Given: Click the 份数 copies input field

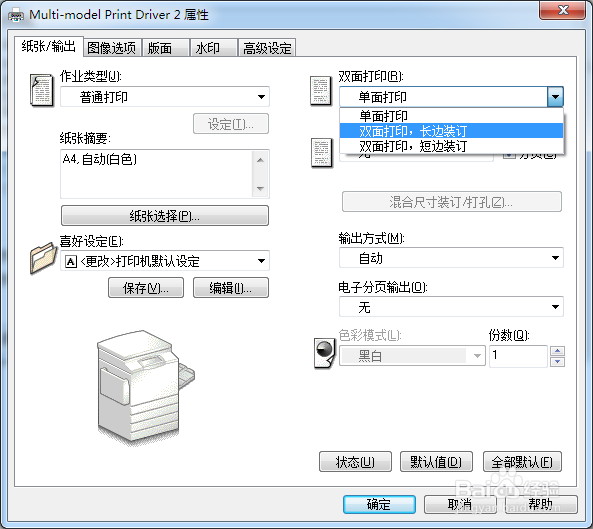Looking at the screenshot, I should pyautogui.click(x=518, y=356).
